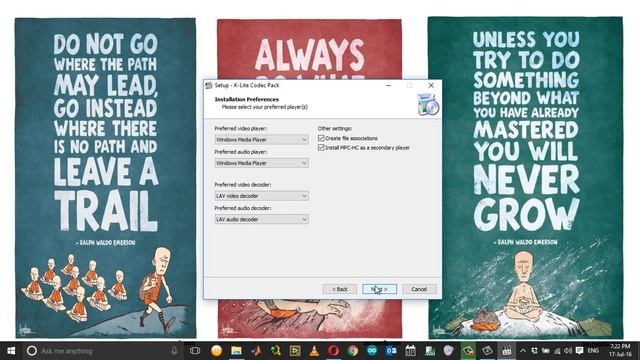Open the clock showing 7:22 PM

pos(620,351)
